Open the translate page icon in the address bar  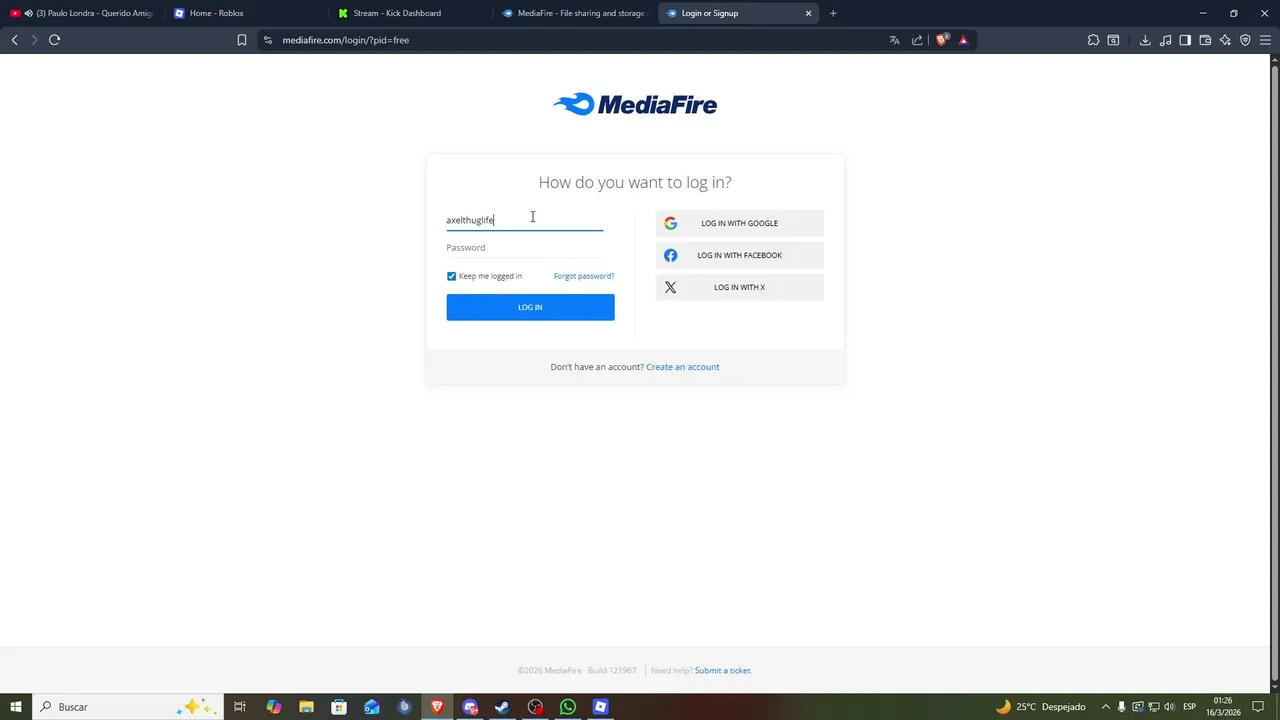894,40
